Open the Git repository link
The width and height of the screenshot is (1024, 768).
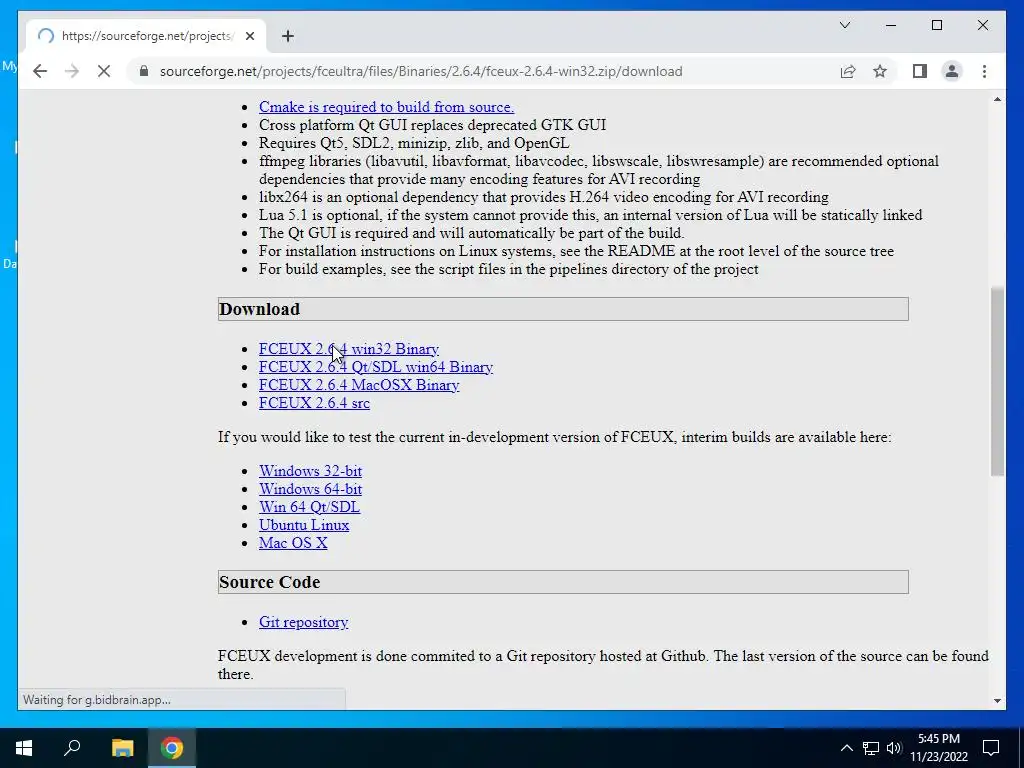(303, 622)
